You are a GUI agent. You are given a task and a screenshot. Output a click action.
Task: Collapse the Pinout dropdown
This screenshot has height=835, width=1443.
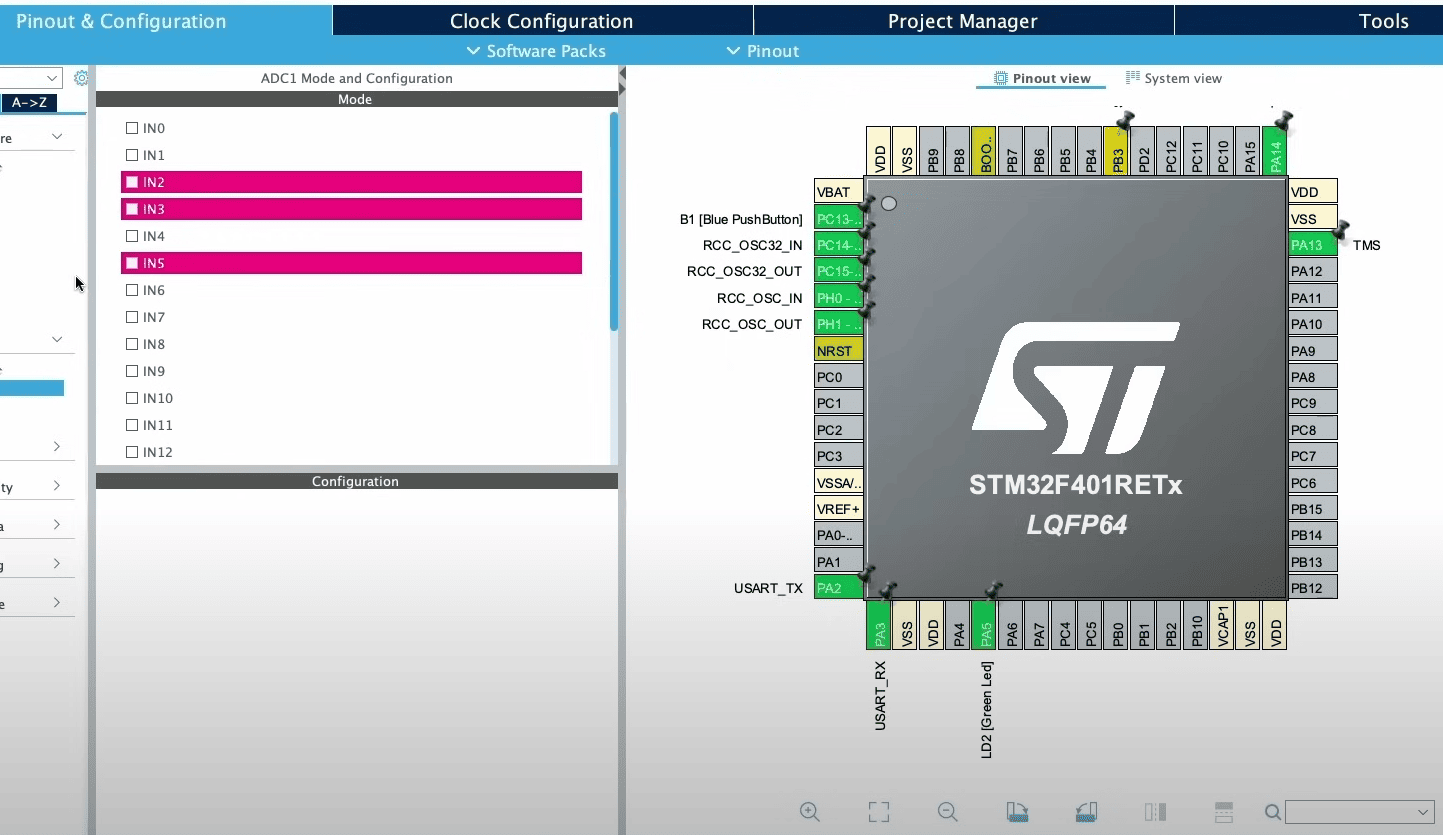(762, 50)
